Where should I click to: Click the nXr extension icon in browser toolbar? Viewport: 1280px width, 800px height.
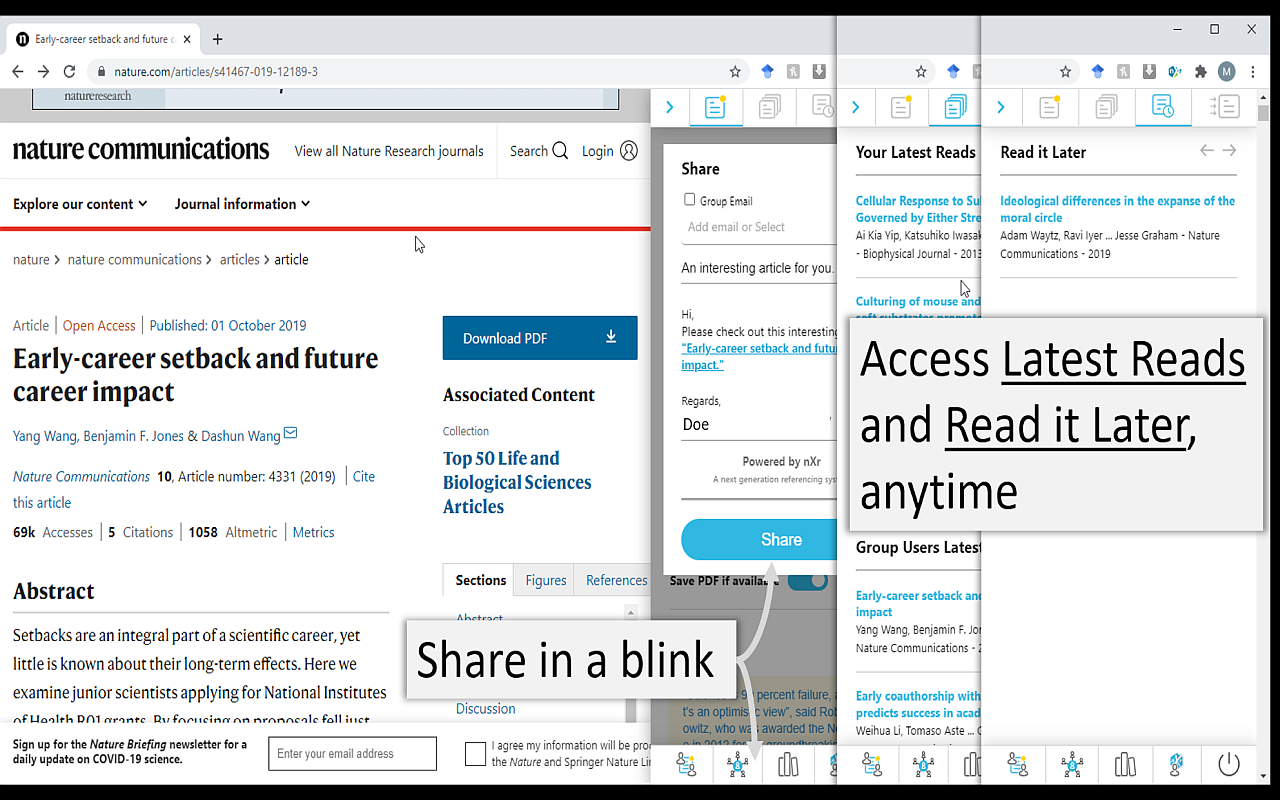coord(1174,72)
